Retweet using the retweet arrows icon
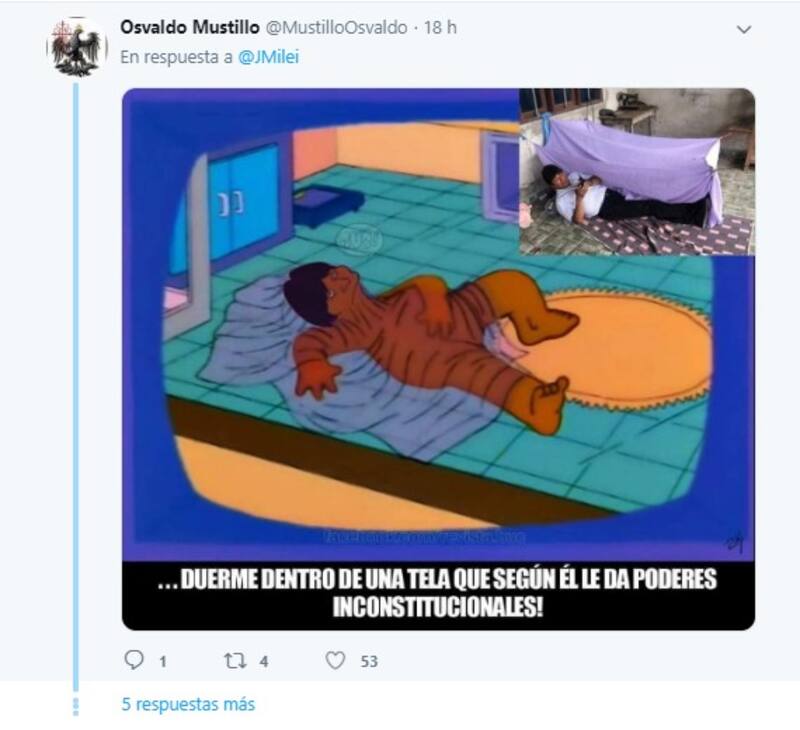Viewport: 800px width, 730px height. [236, 661]
